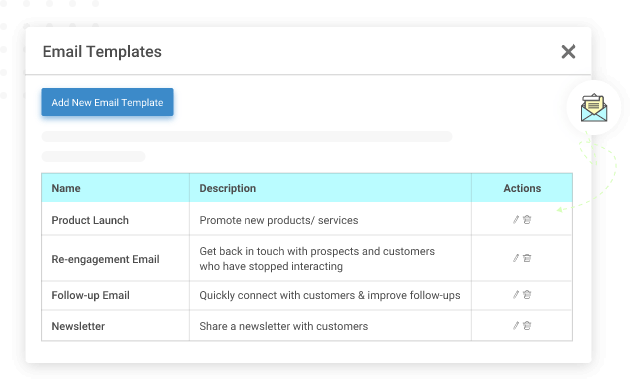Click the long gray placeholder bar
This screenshot has height=389, width=644.
click(247, 136)
